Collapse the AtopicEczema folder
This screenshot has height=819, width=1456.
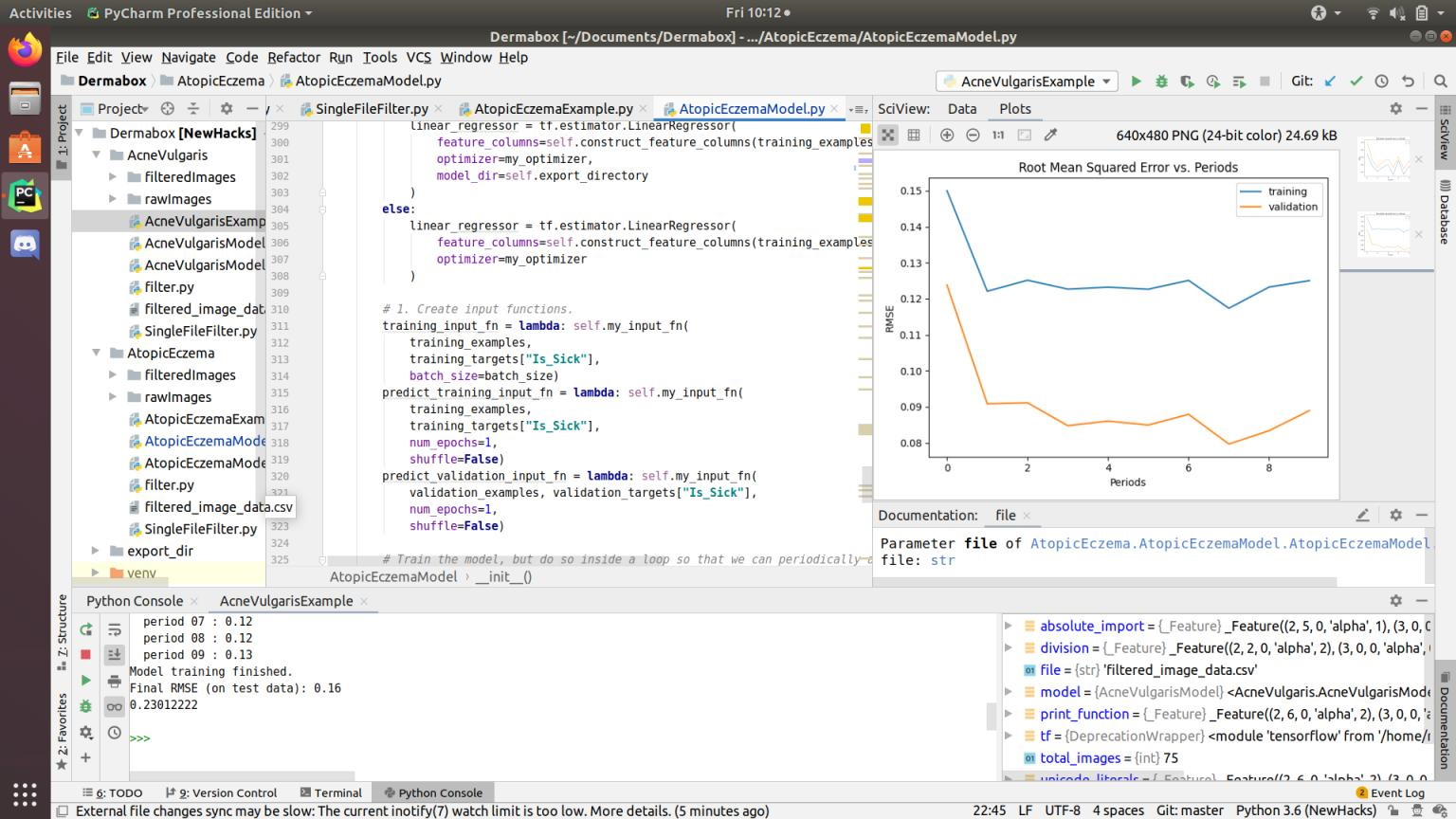97,353
